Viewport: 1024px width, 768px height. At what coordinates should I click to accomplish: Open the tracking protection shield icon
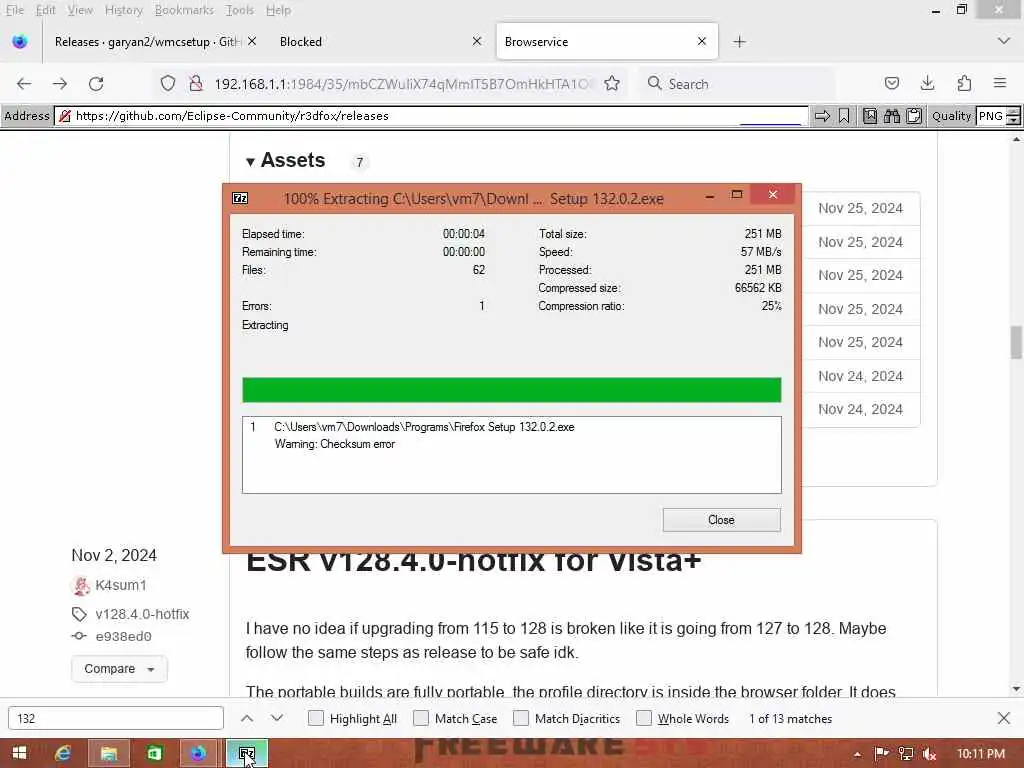click(168, 84)
